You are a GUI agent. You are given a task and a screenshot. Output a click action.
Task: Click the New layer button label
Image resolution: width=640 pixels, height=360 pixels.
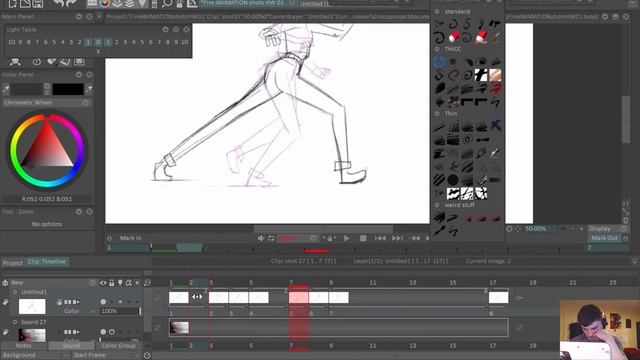[x=17, y=282]
